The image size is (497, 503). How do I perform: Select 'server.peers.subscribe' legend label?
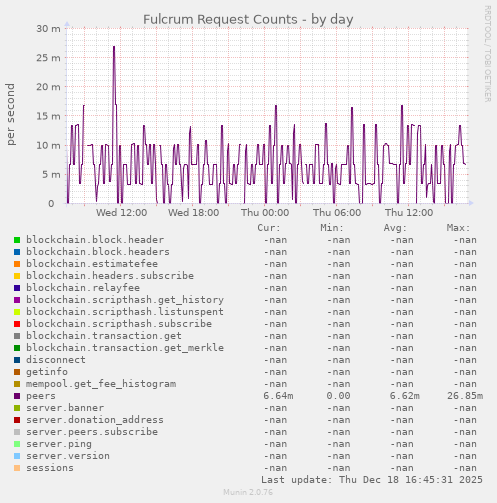[x=92, y=432]
